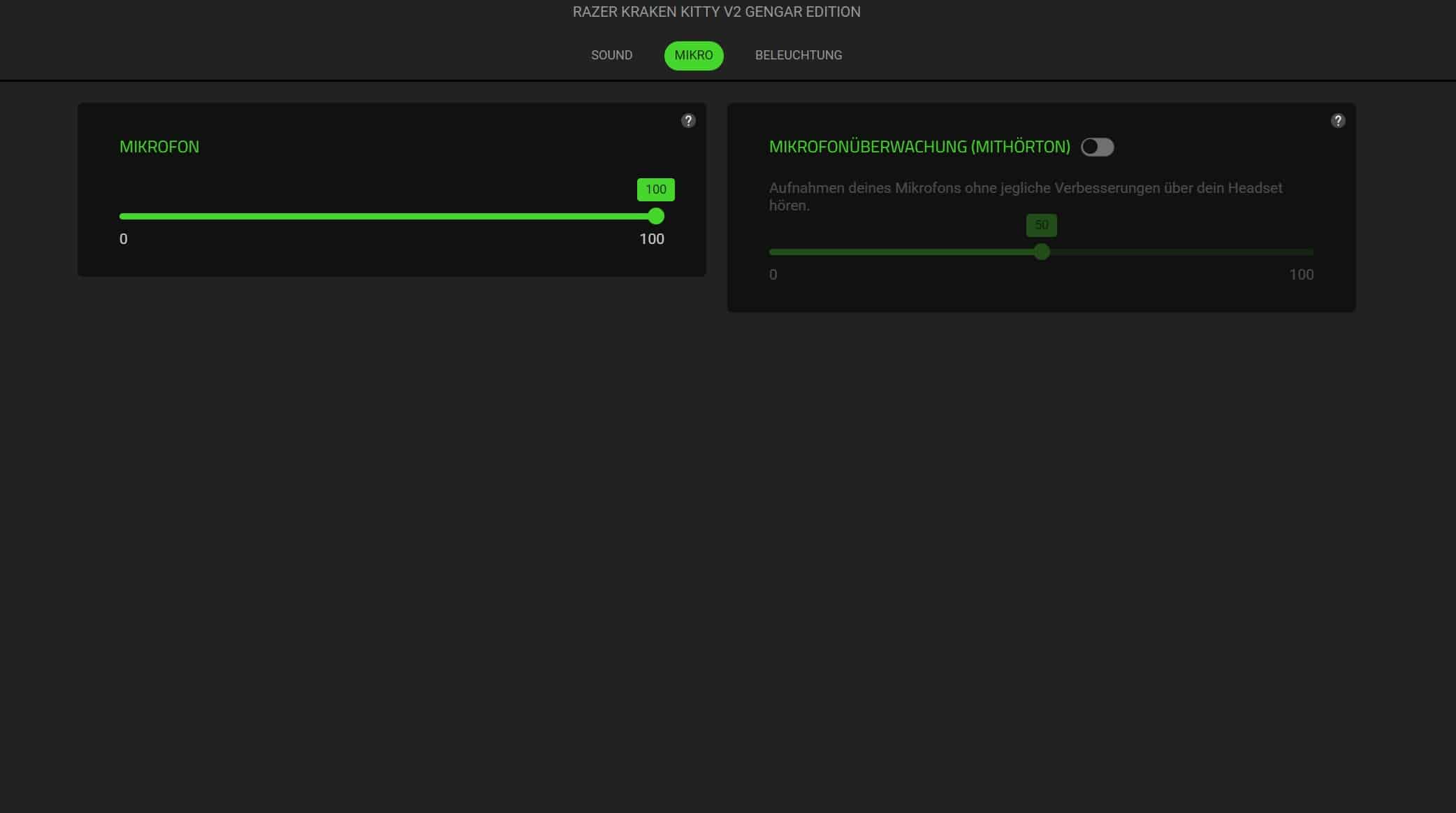Click the 0 label under Mikrofon slider
This screenshot has height=813, width=1456.
pyautogui.click(x=124, y=239)
